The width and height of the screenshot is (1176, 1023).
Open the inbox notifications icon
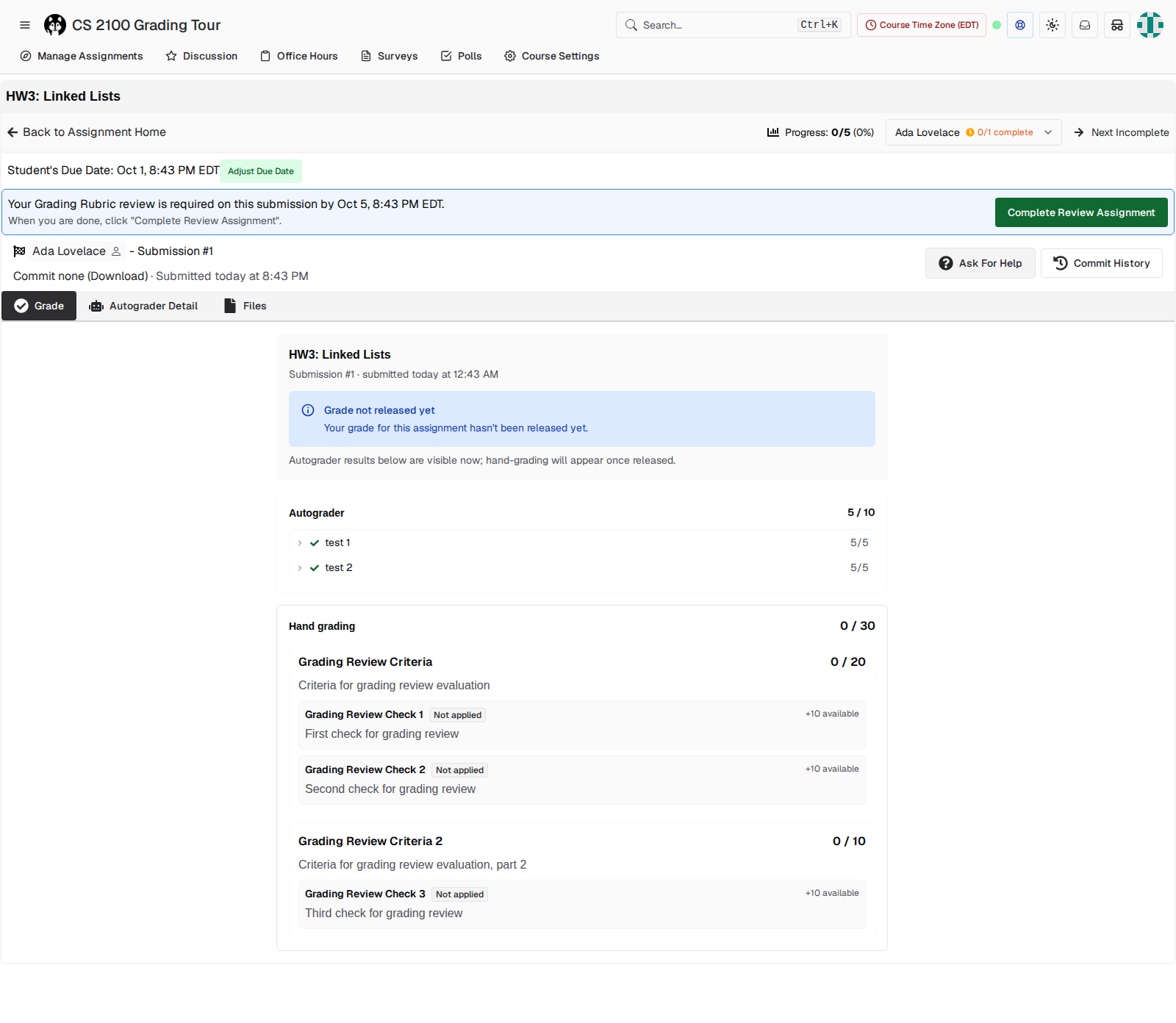[x=1085, y=25]
